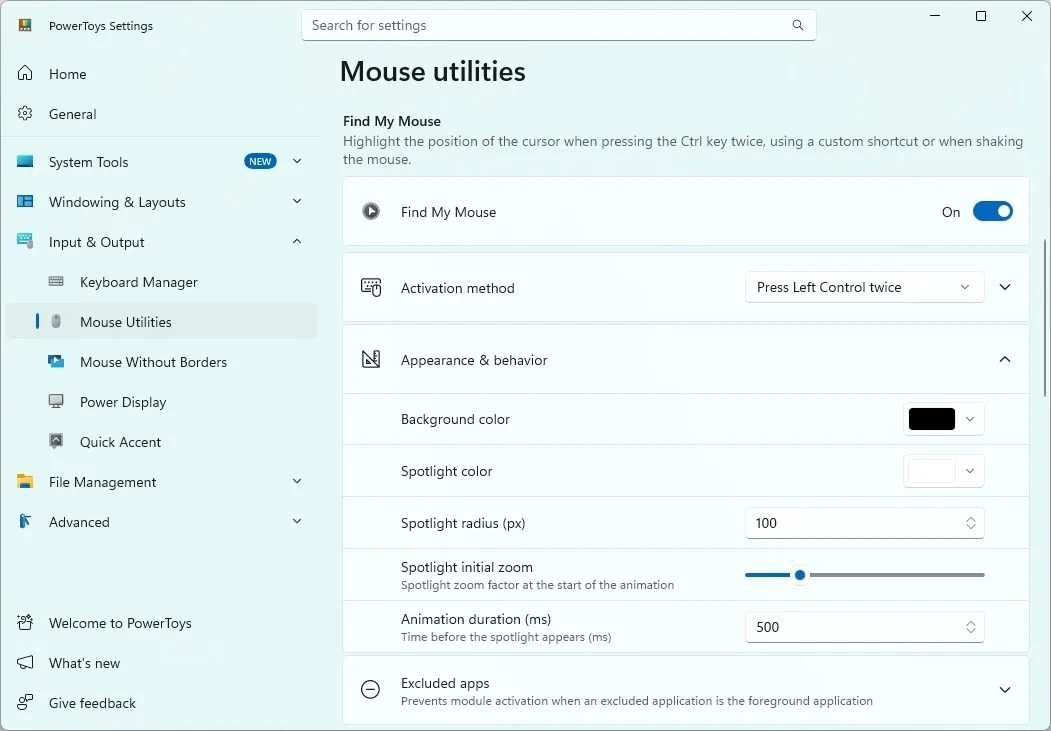Select Mouse Utilities in sidebar
This screenshot has width=1051, height=731.
pyautogui.click(x=161, y=322)
